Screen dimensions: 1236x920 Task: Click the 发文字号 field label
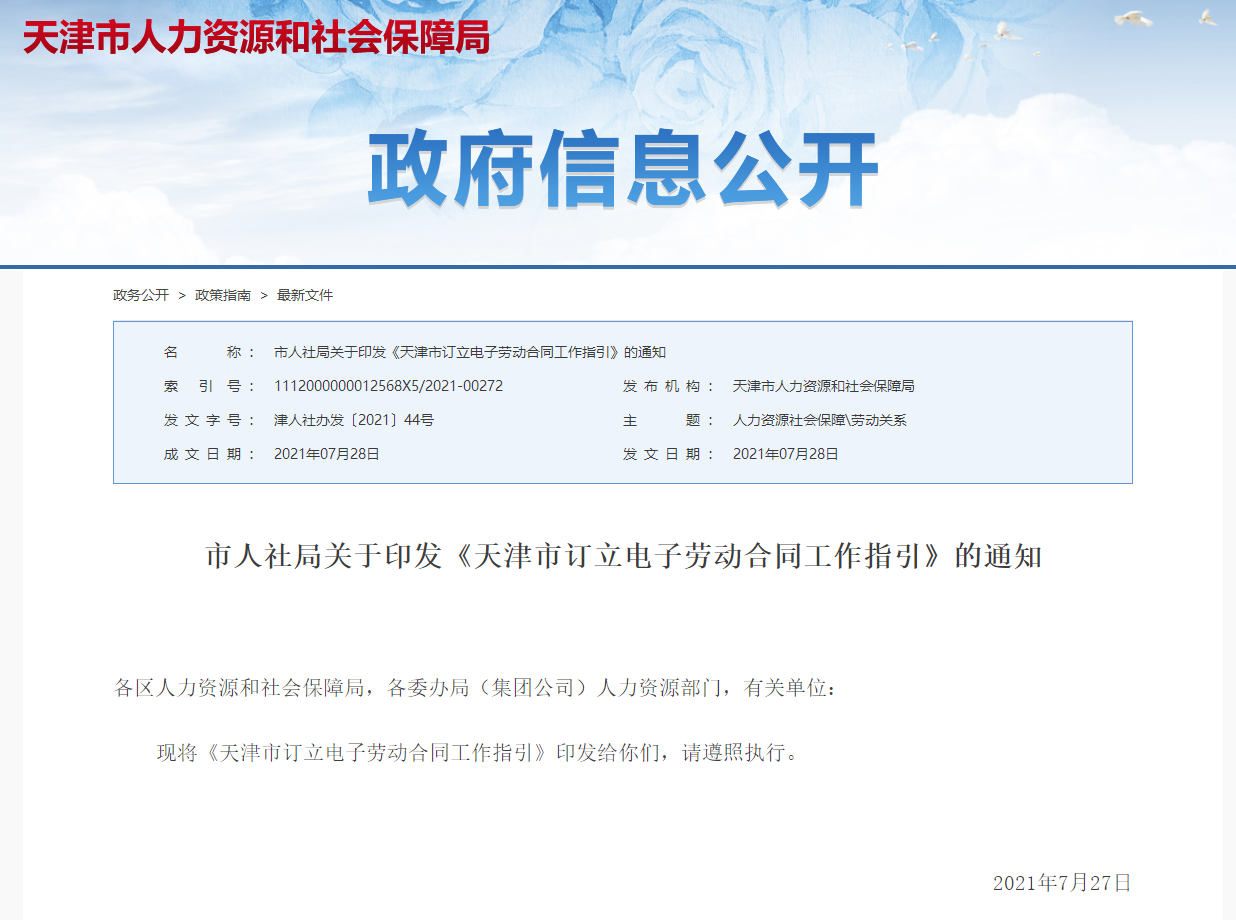pos(203,420)
